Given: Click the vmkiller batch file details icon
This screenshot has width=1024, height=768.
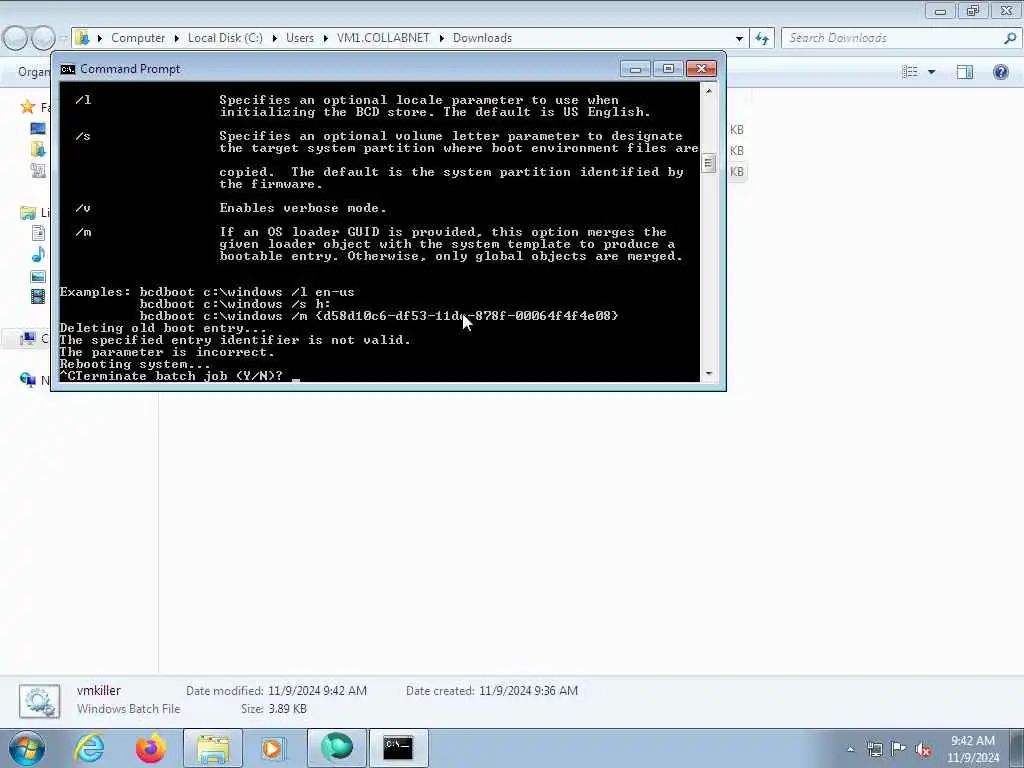Looking at the screenshot, I should 39,701.
